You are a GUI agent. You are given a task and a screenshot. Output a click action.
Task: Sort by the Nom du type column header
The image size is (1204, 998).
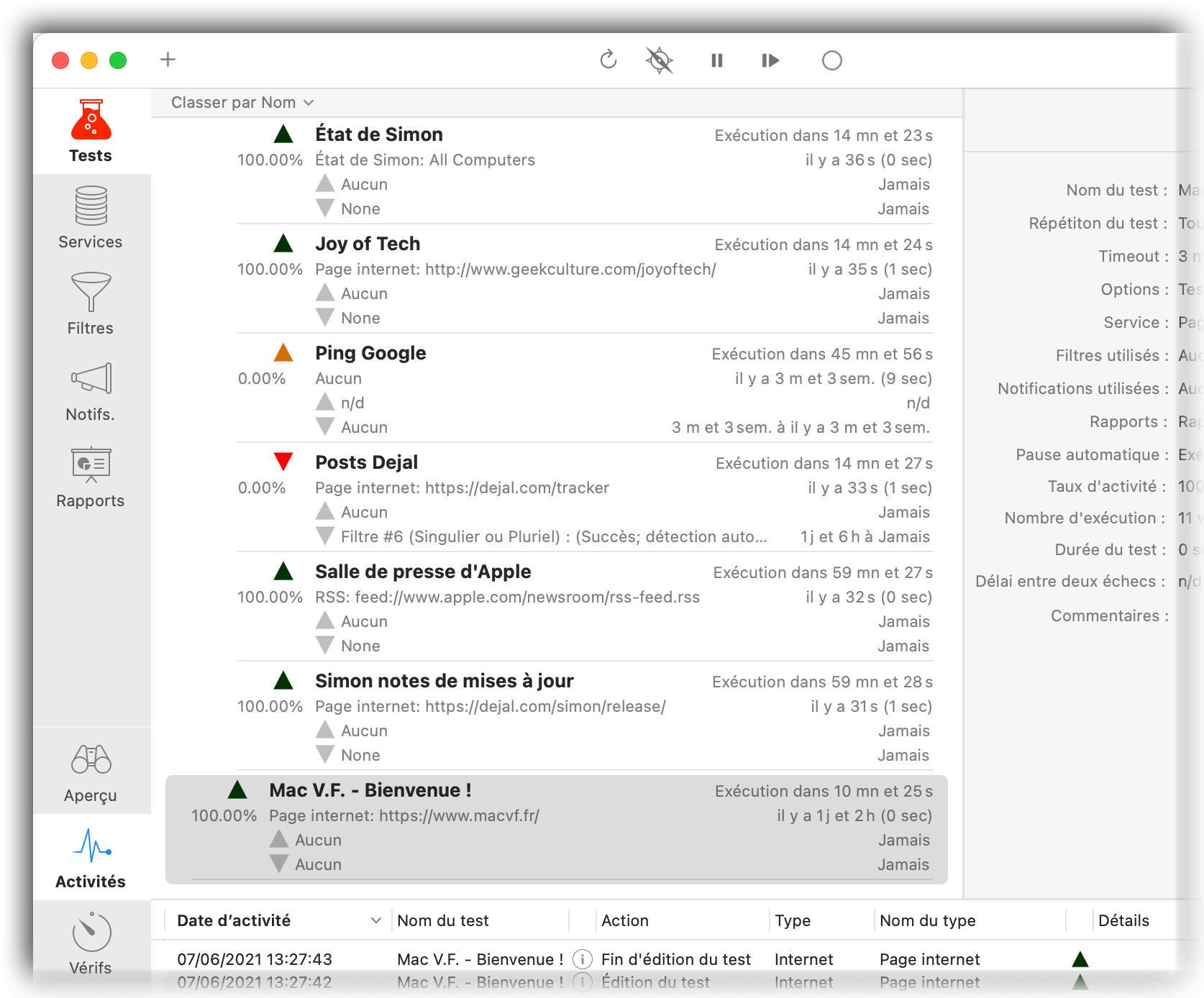point(969,920)
